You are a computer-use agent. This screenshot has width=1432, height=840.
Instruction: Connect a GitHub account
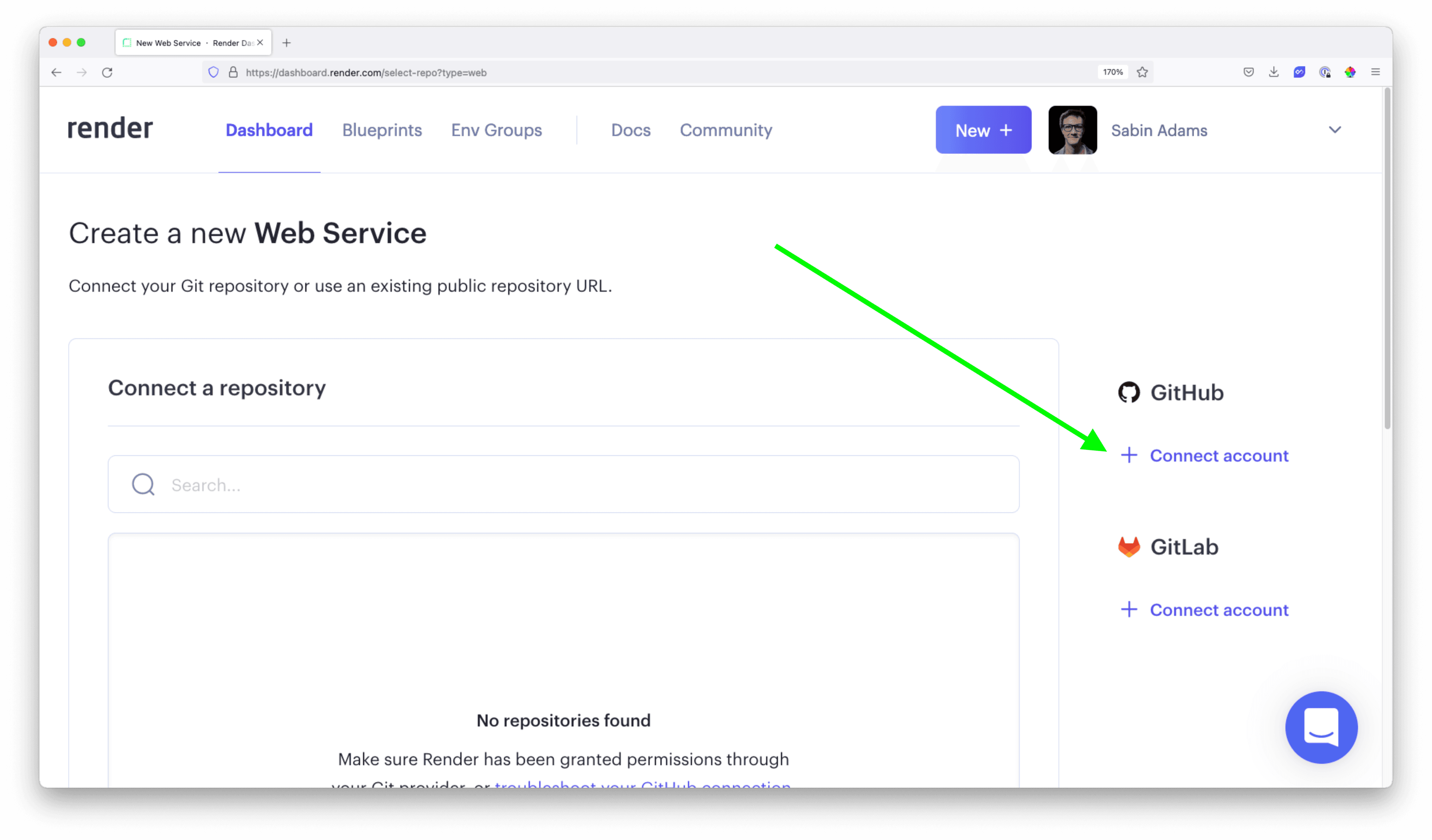(1218, 456)
